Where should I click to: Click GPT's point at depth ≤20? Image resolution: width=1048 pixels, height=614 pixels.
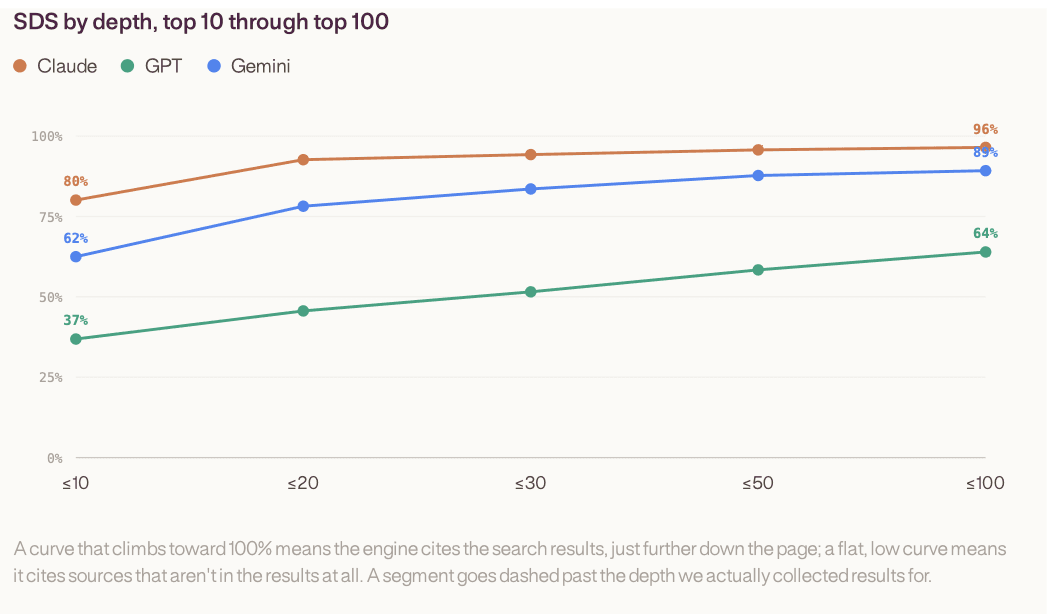[303, 311]
